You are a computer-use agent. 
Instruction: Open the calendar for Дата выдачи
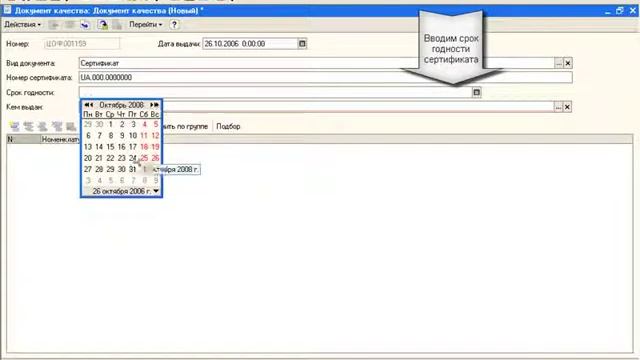click(x=302, y=44)
